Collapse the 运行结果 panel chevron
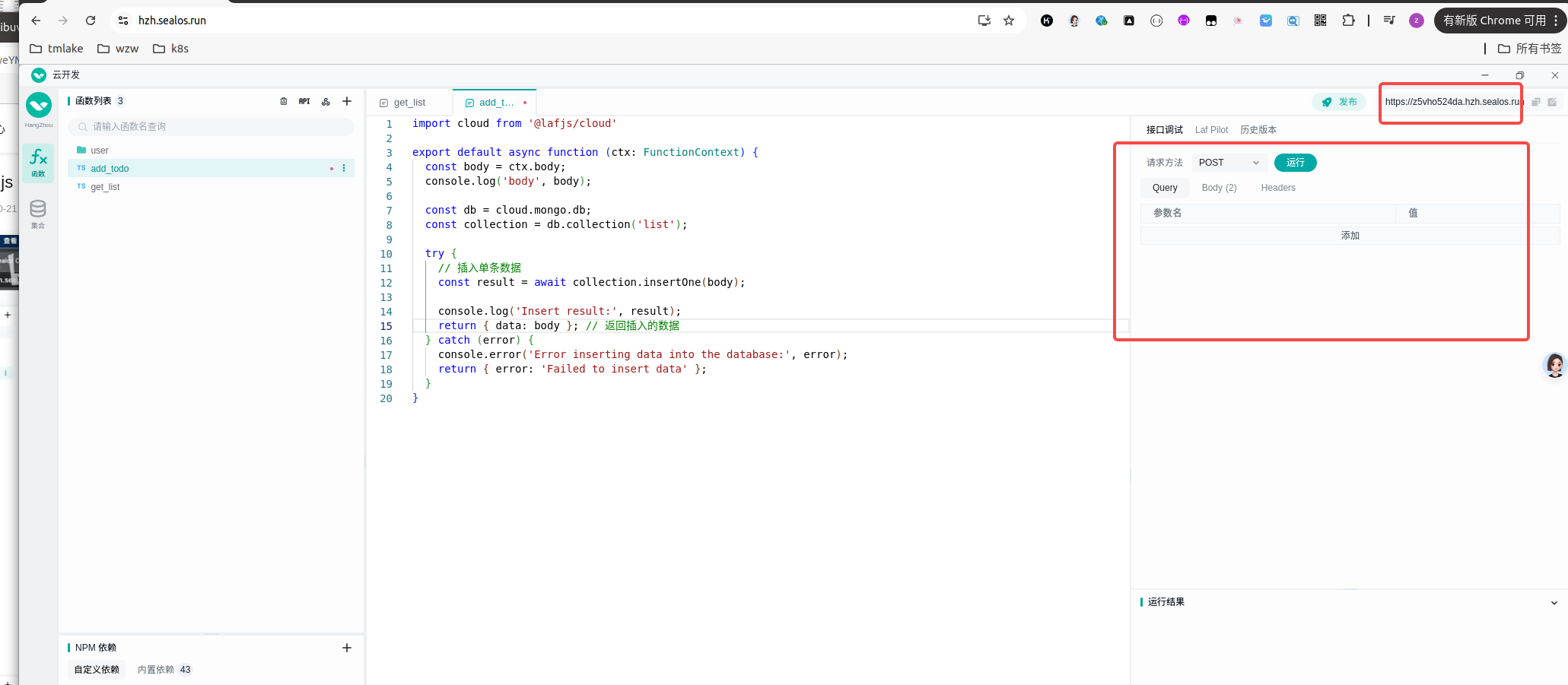The image size is (1568, 685). 1554,603
